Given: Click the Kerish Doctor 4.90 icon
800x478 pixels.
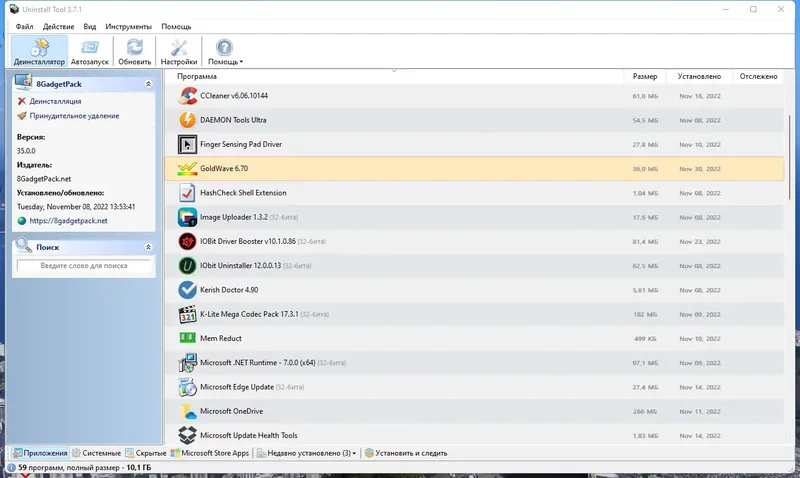Looking at the screenshot, I should (187, 290).
